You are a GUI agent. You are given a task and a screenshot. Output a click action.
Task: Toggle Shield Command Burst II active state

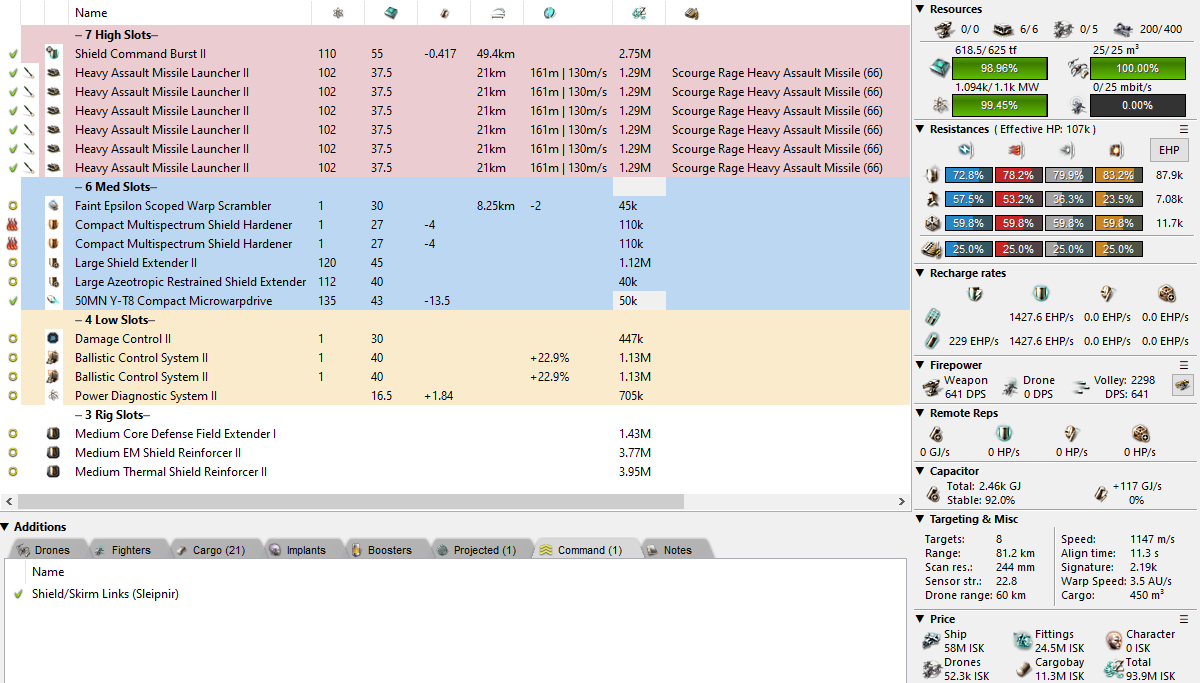point(13,54)
